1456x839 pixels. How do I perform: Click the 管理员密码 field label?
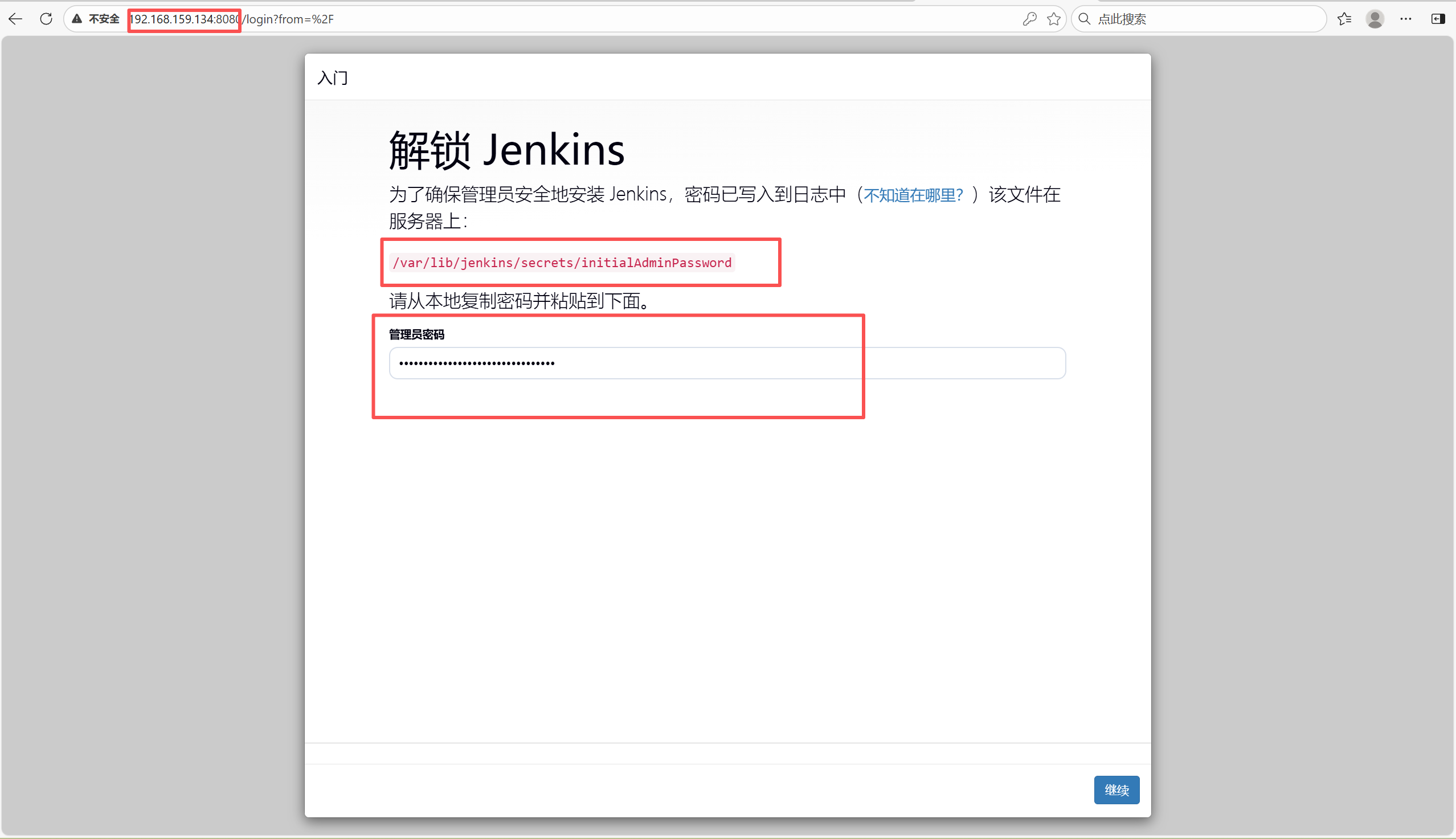[416, 334]
